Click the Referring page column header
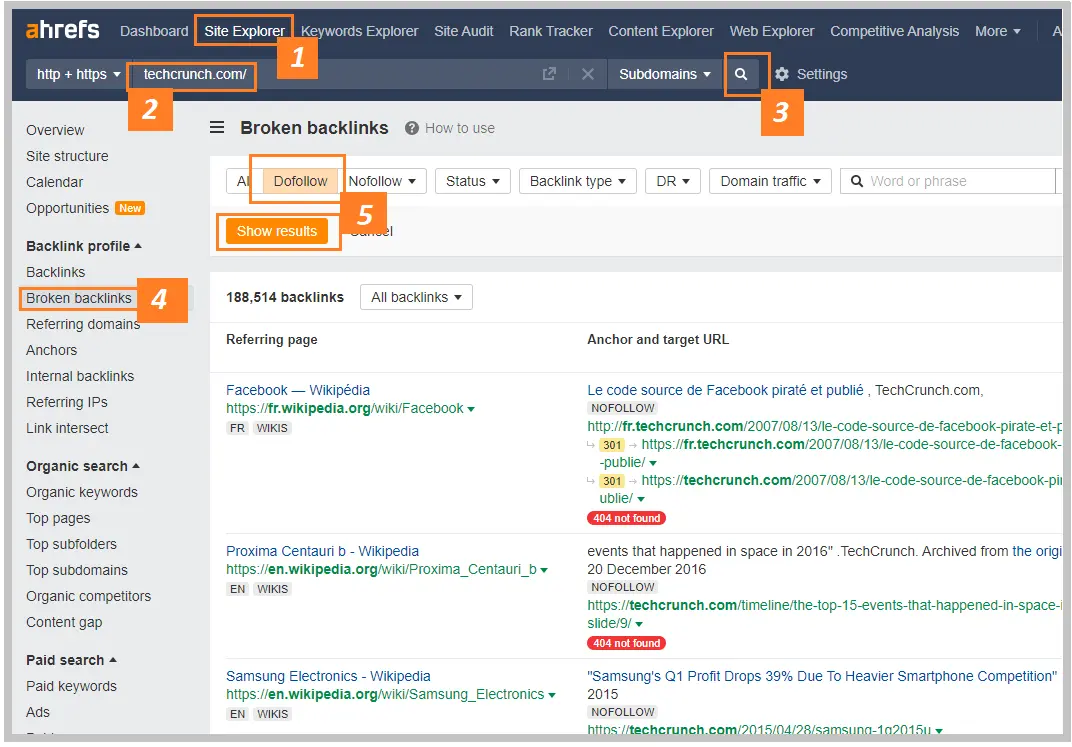1072x747 pixels. (x=271, y=340)
